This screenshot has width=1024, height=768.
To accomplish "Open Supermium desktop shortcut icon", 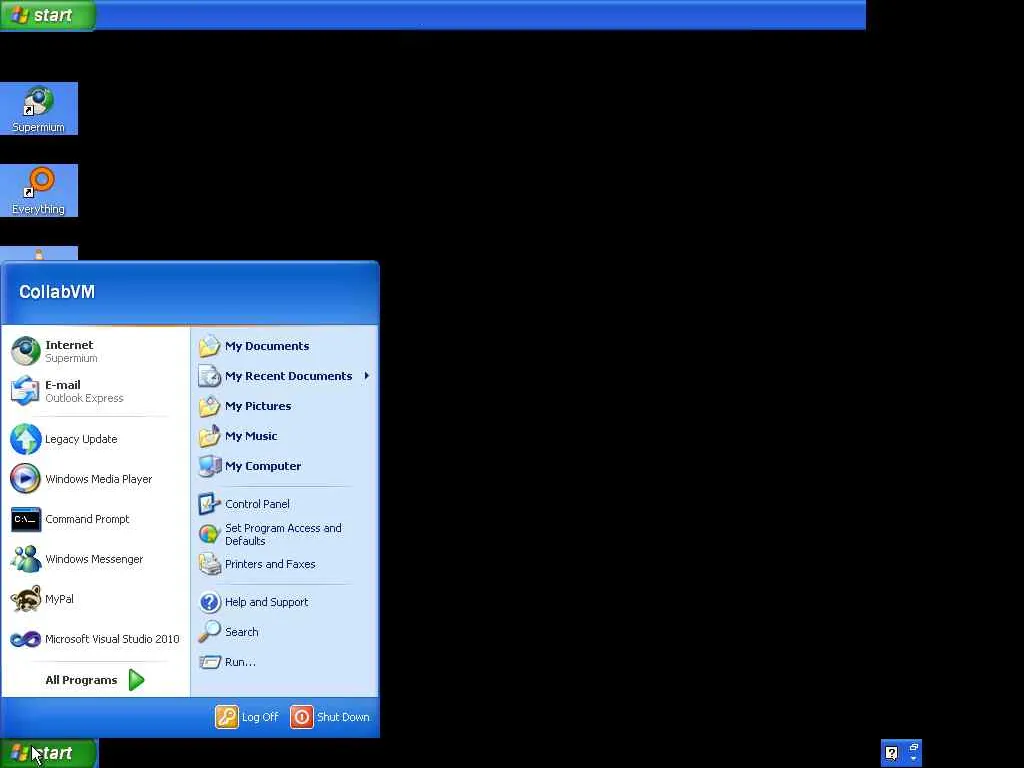I will tap(39, 102).
